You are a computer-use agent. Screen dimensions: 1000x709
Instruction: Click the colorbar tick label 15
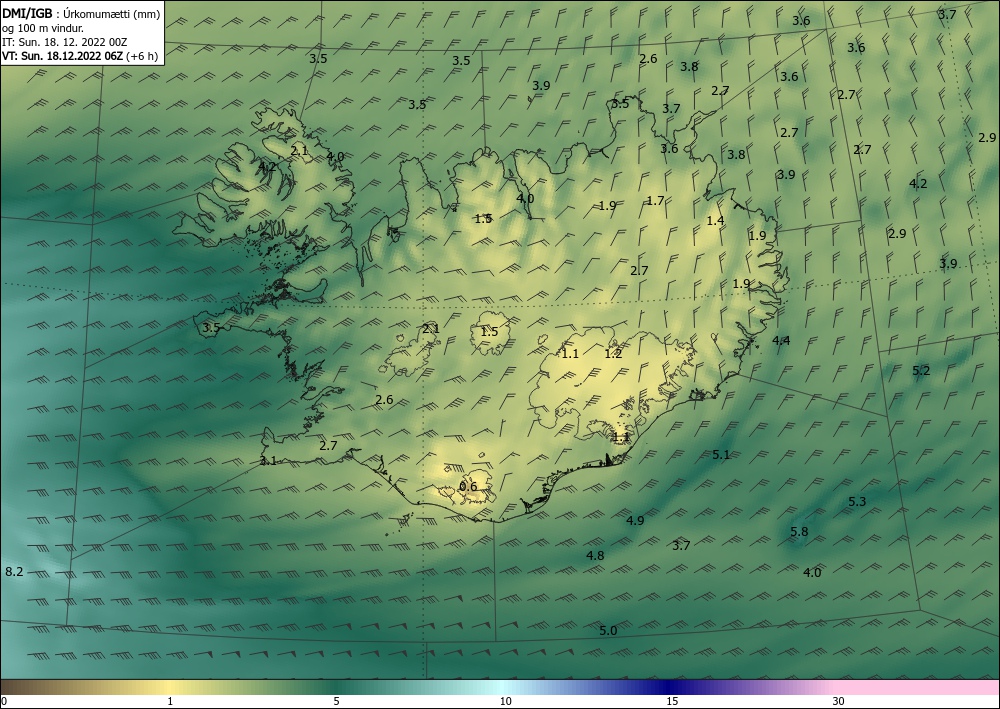click(x=672, y=702)
